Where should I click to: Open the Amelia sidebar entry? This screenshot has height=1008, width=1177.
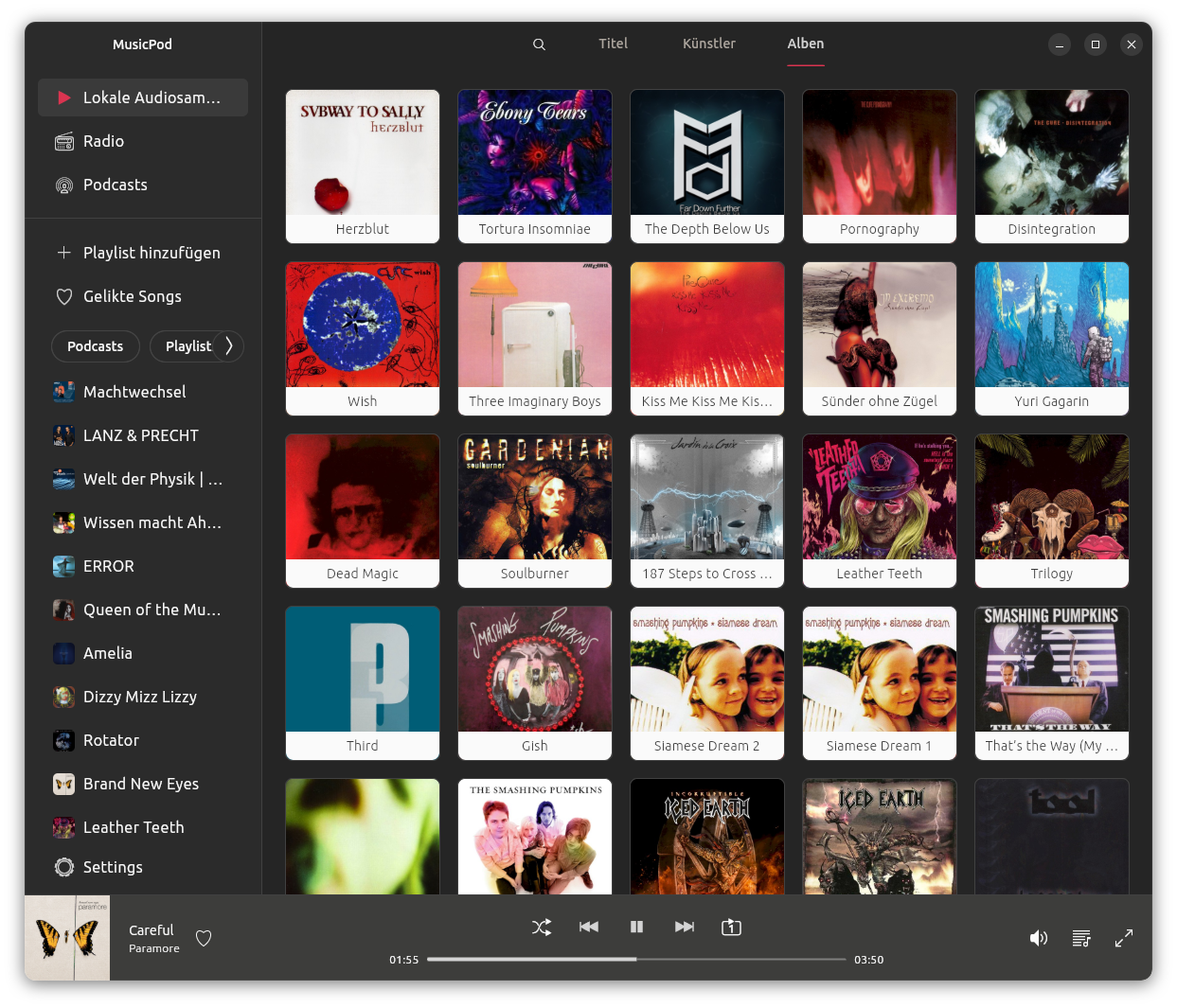[x=143, y=653]
